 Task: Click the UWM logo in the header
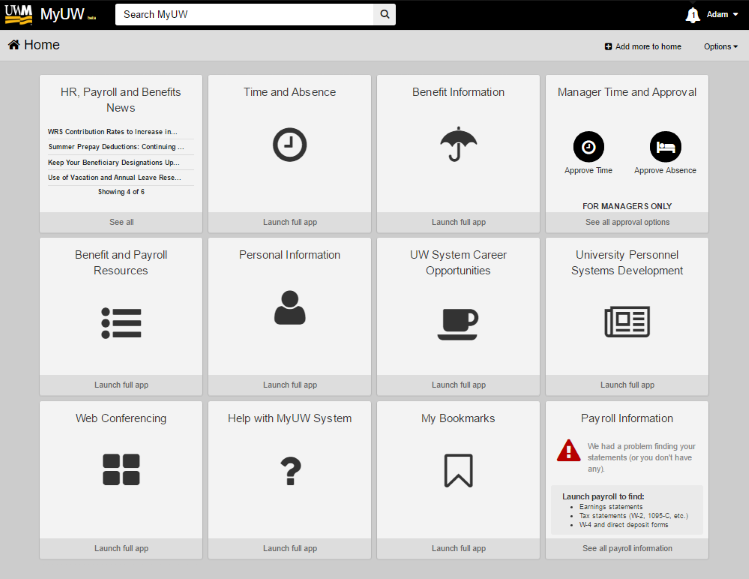click(x=18, y=14)
